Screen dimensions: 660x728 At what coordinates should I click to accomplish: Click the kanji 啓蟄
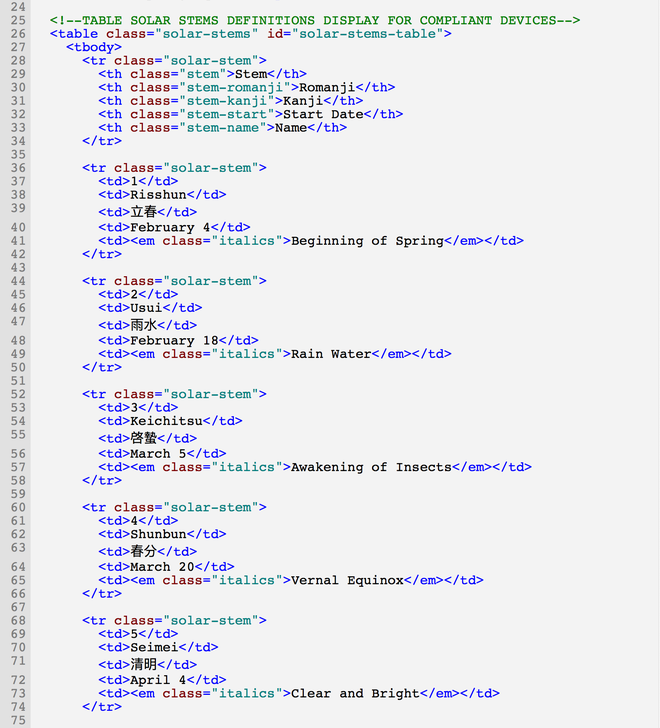[x=143, y=438]
